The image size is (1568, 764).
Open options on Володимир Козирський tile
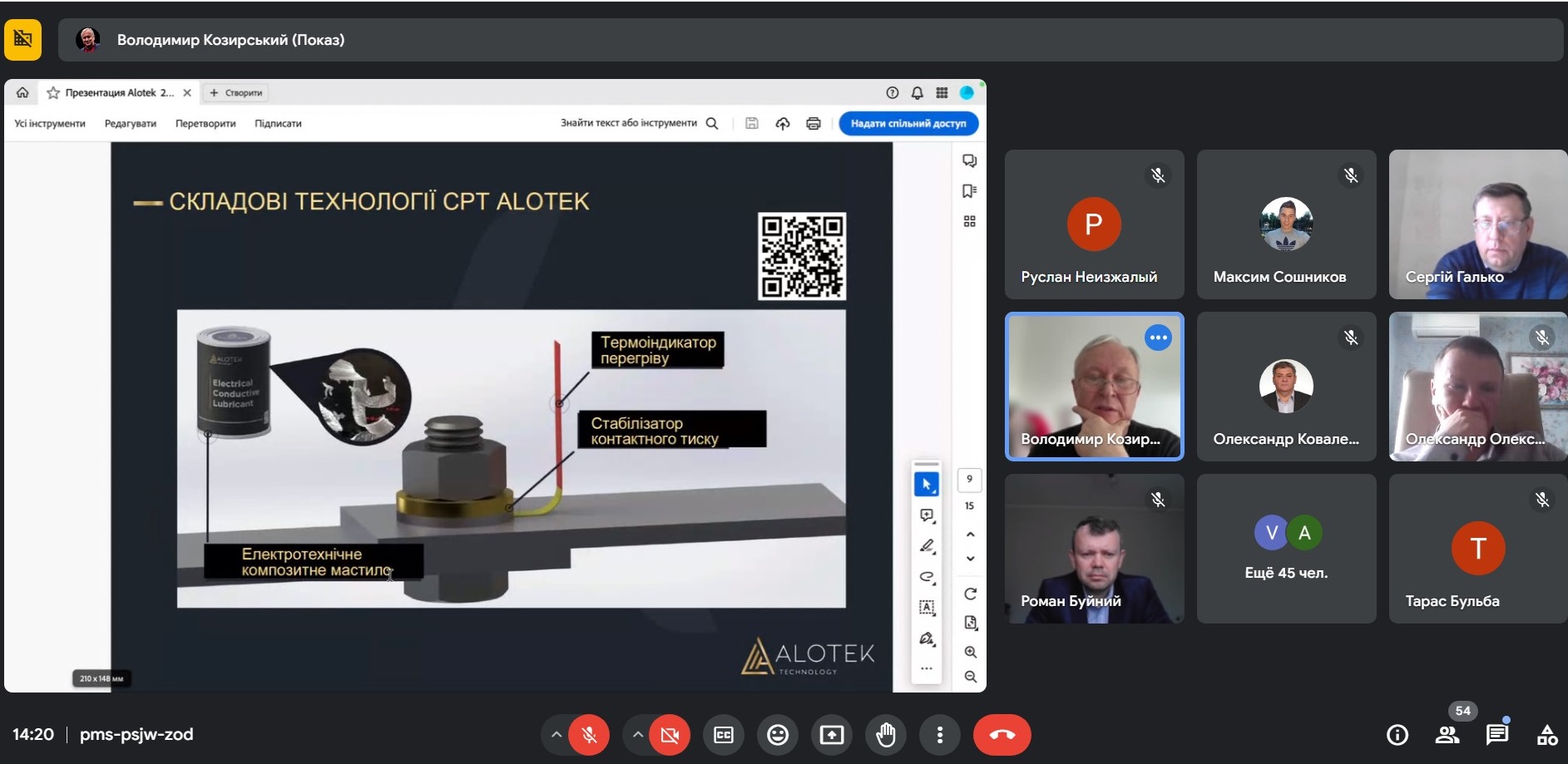(1158, 338)
